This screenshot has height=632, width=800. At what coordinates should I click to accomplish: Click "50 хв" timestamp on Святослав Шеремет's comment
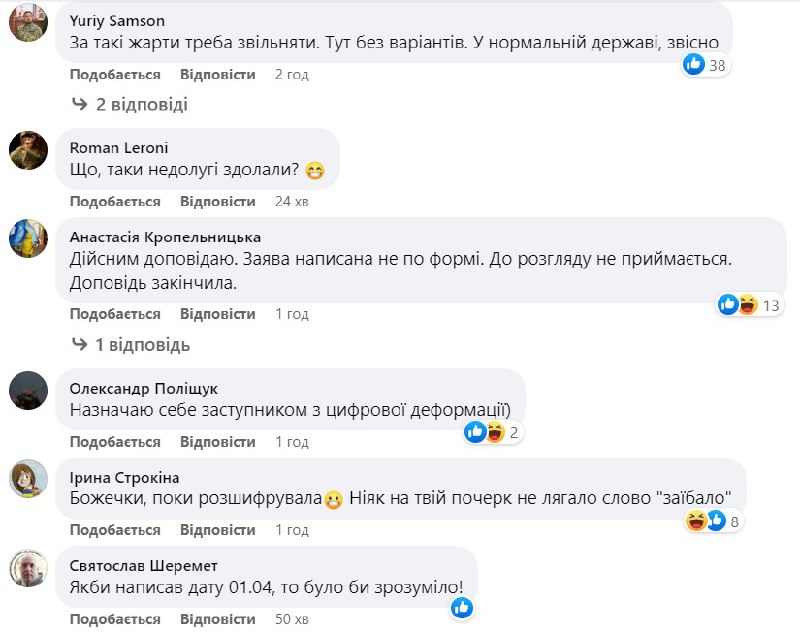291,619
